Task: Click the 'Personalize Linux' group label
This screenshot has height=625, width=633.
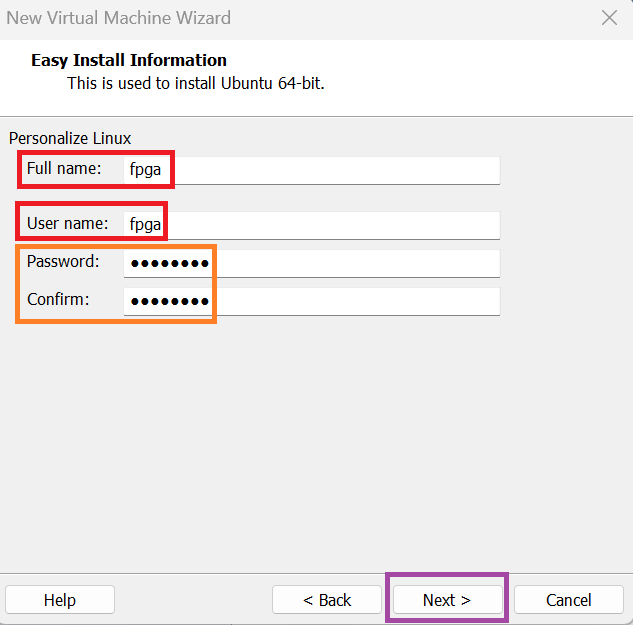Action: 70,138
